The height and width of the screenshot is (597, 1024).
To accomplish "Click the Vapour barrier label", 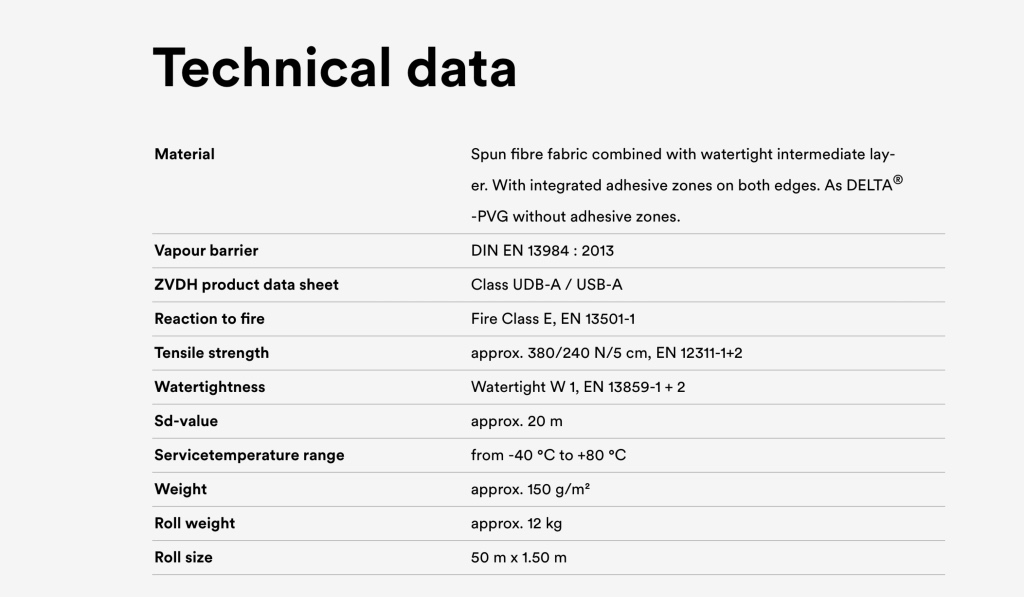I will [206, 250].
